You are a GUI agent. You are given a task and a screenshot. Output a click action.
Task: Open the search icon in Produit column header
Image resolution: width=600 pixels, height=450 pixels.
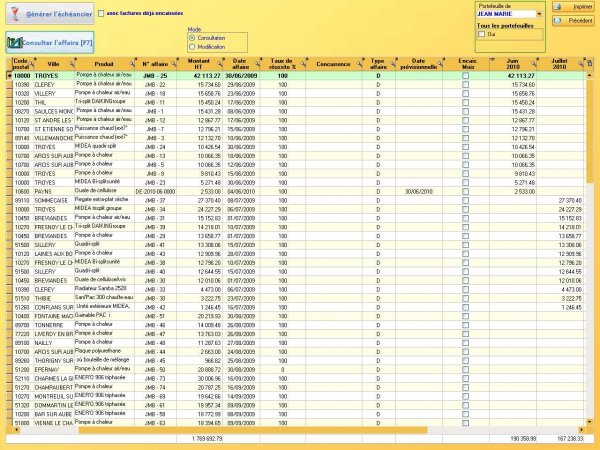click(132, 64)
